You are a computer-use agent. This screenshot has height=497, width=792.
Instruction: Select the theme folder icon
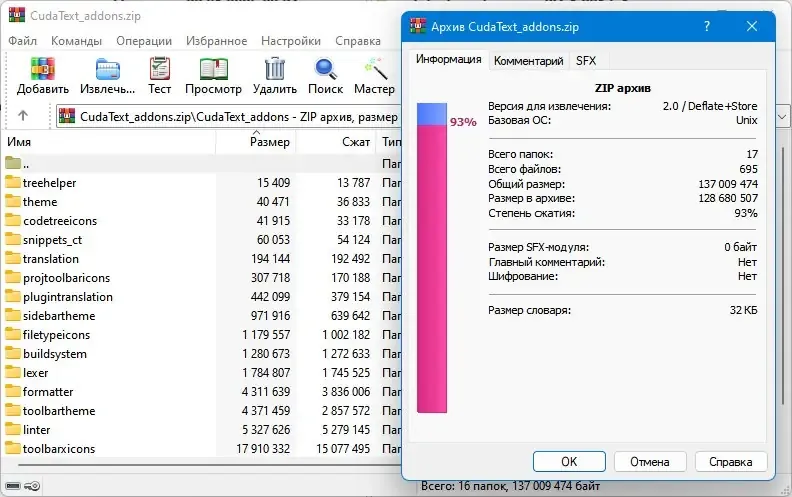point(13,201)
